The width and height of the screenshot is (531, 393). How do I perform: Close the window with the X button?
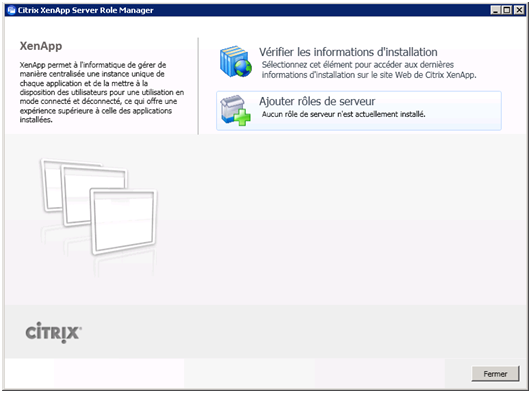click(x=519, y=10)
